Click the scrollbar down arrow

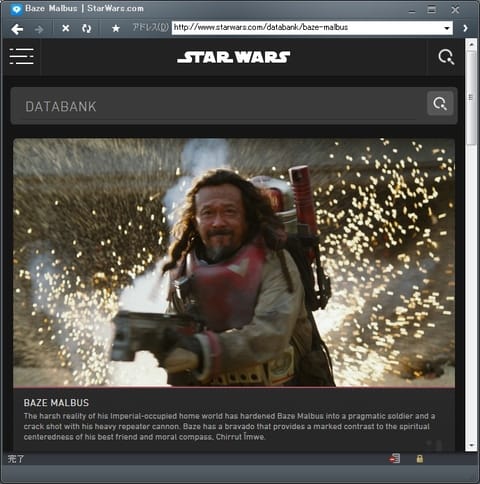click(471, 446)
